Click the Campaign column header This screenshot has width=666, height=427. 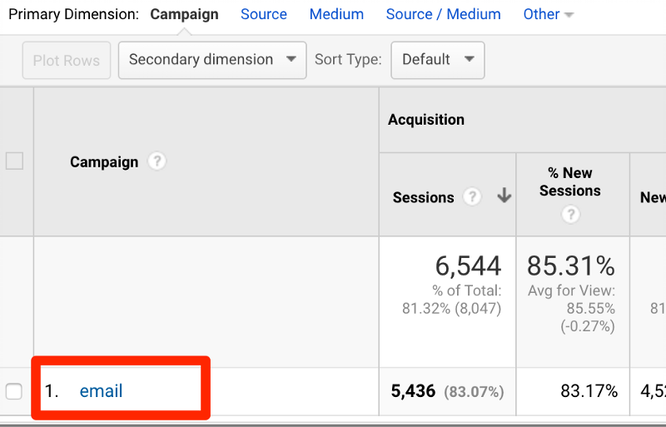point(104,162)
